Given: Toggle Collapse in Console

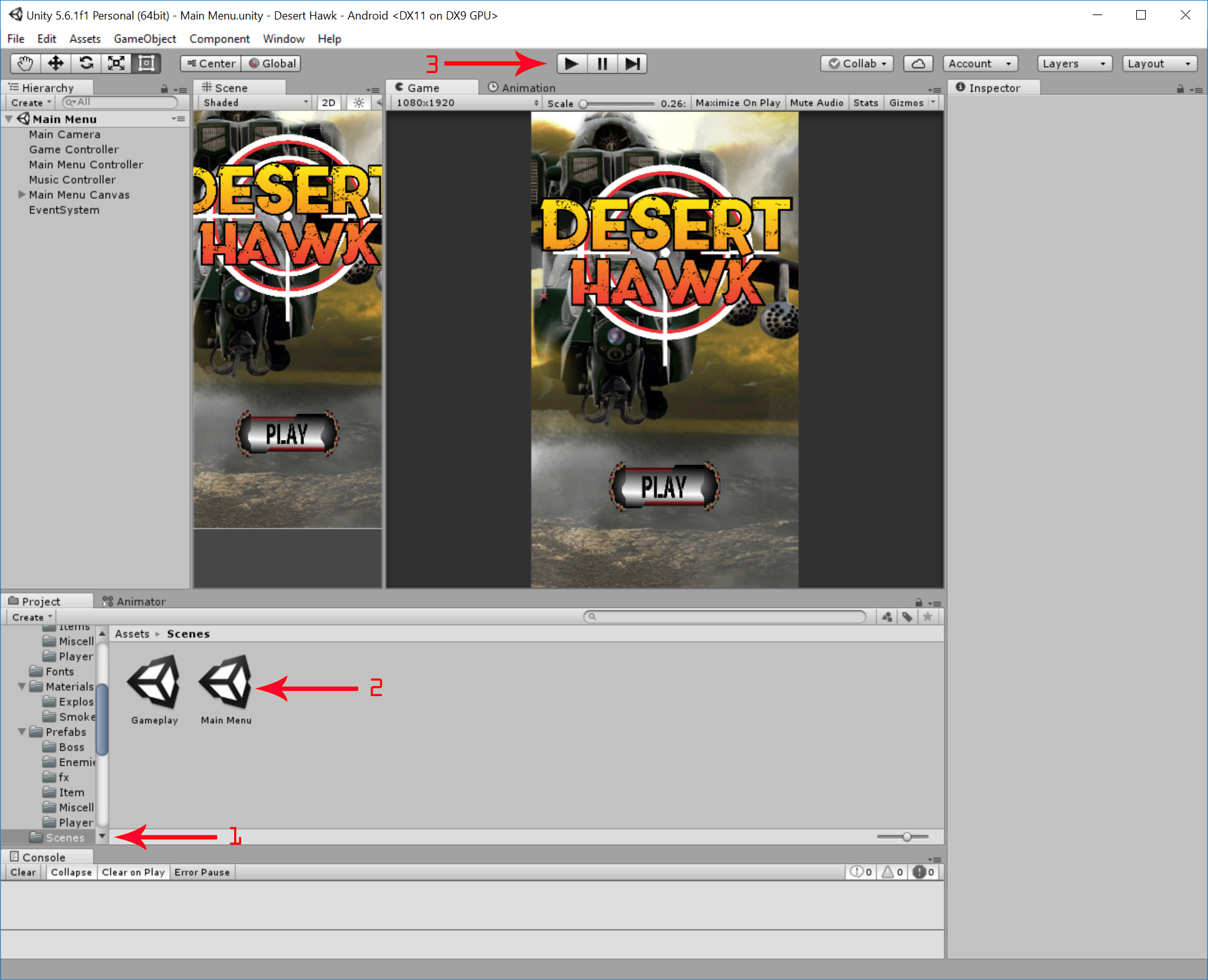Looking at the screenshot, I should pos(71,872).
